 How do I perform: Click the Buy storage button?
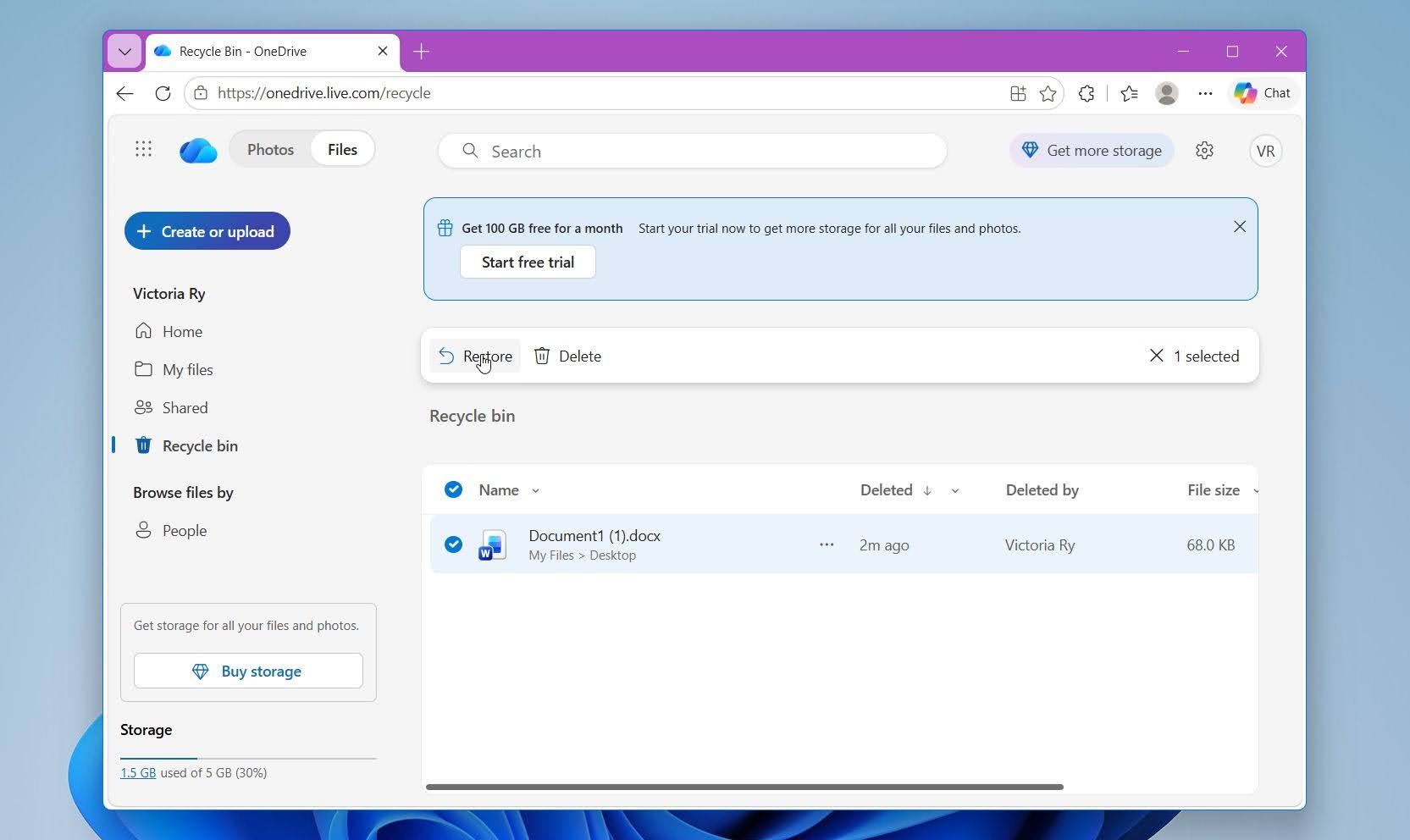point(248,671)
